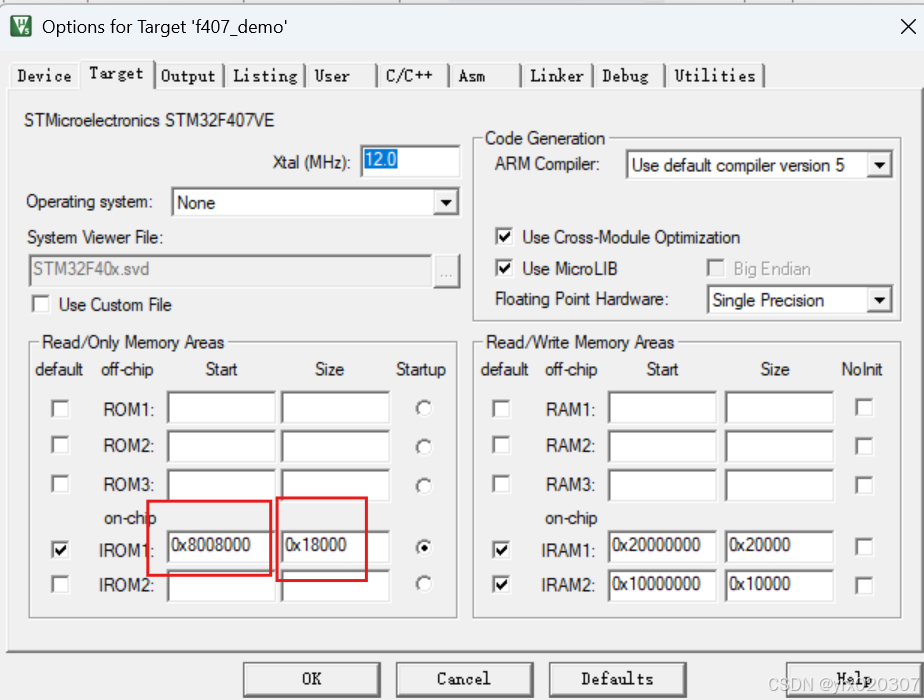Toggle the IRAM2 default checkbox
Viewport: 924px width, 700px height.
pyautogui.click(x=501, y=585)
